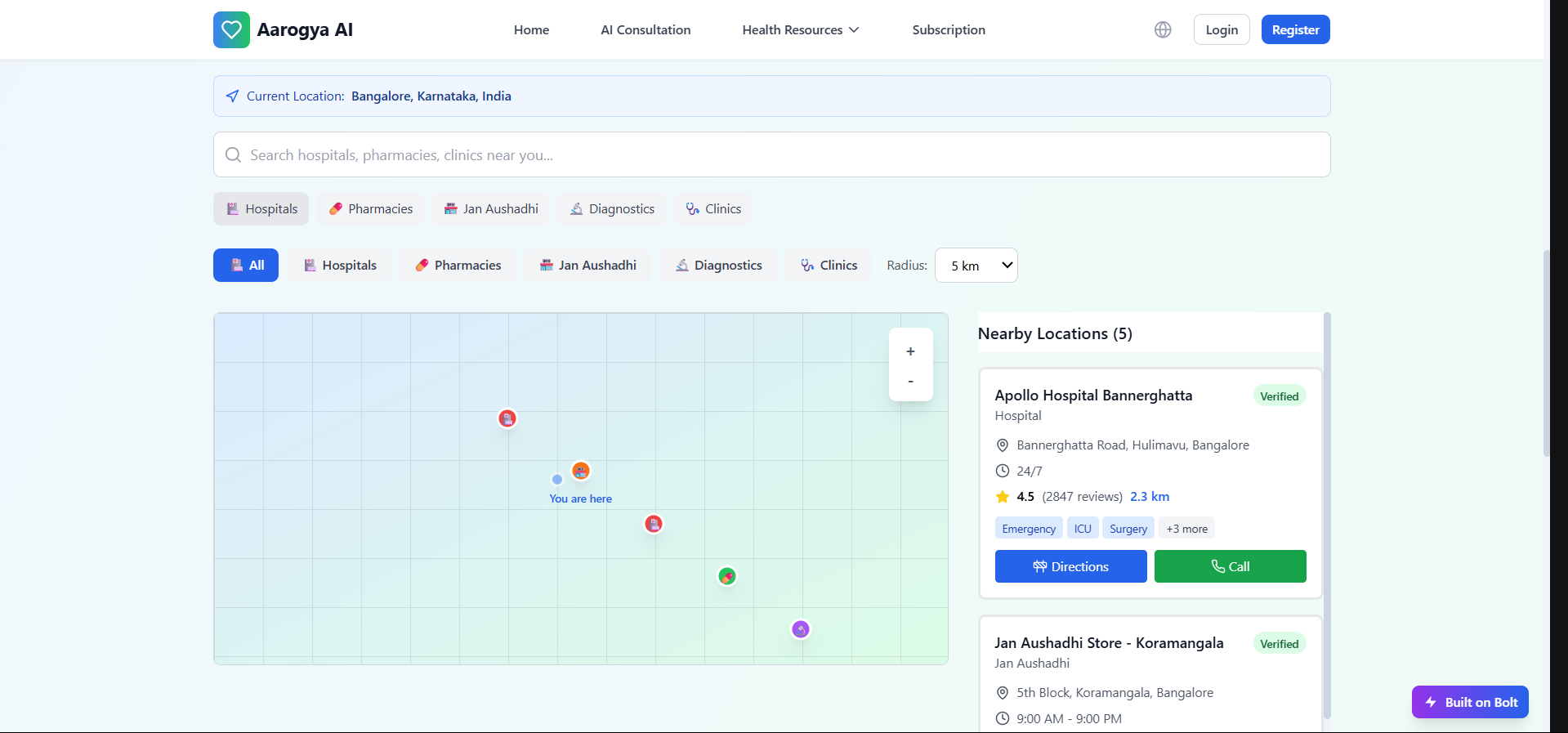This screenshot has height=733, width=1568.
Task: Open the language globe selector
Action: click(x=1163, y=29)
